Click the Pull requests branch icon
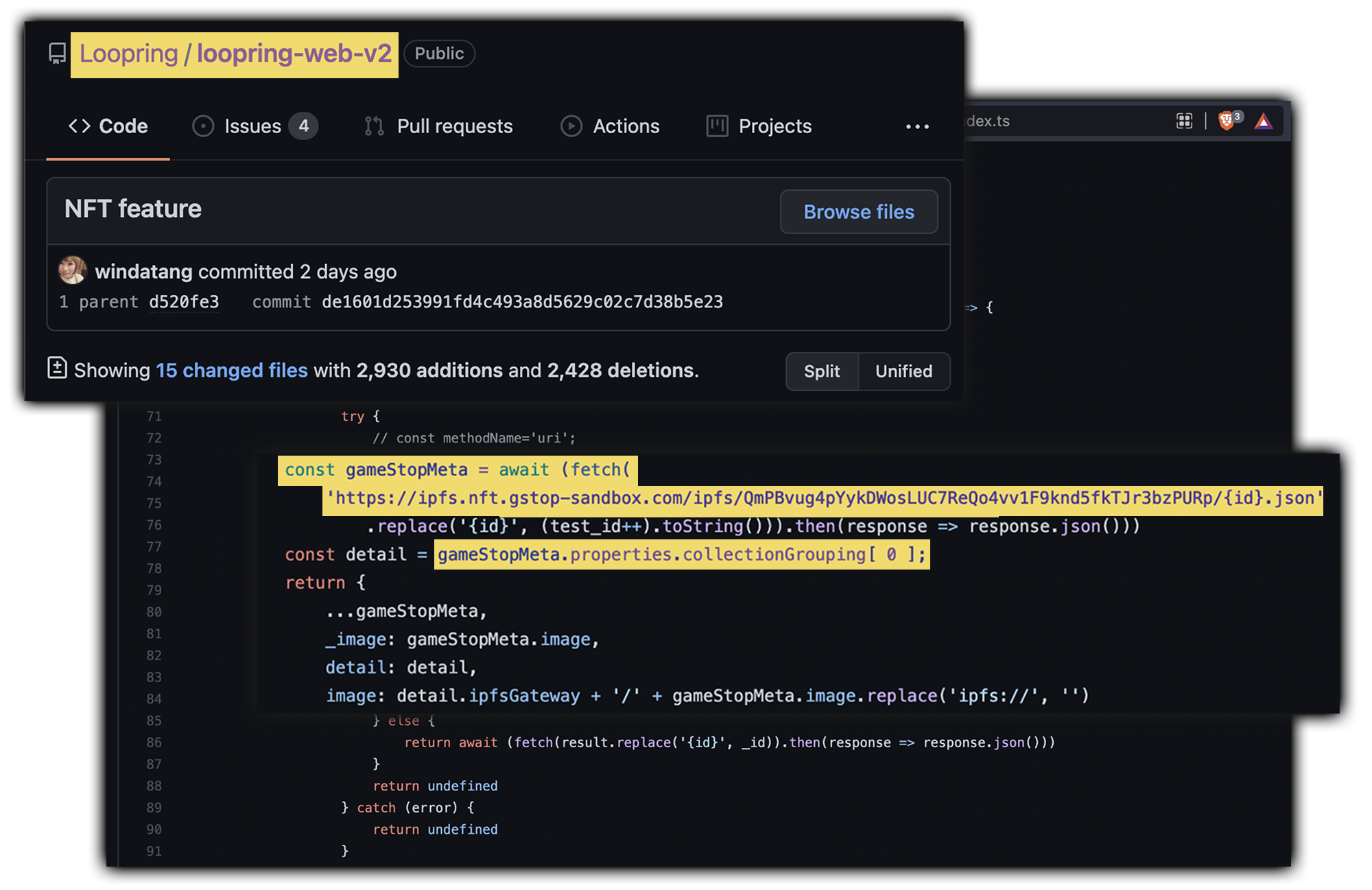1372x890 pixels. point(374,126)
